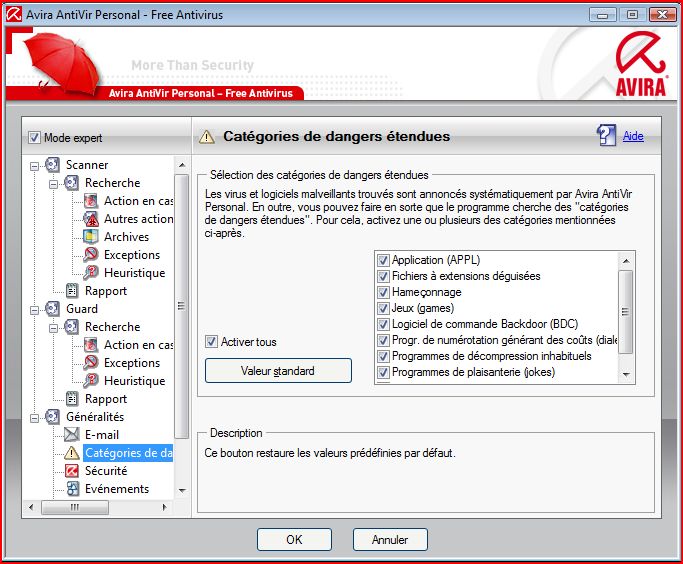Click the Sécurité red icon
683x564 pixels.
71,470
